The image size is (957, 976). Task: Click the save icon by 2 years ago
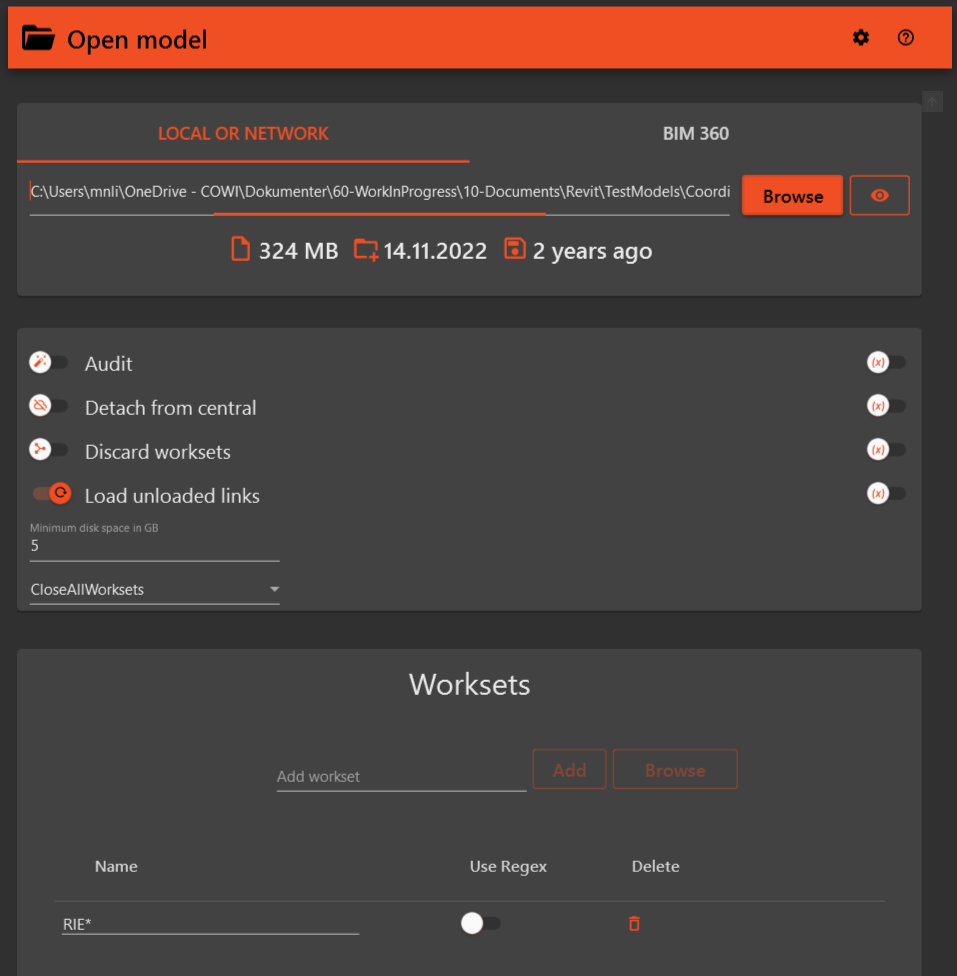(514, 250)
